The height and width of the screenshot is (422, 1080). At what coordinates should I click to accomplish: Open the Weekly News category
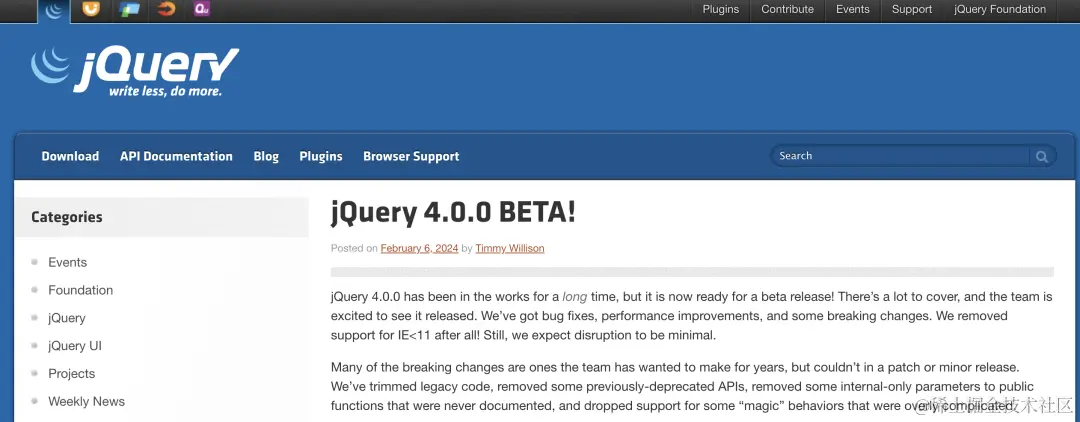coord(86,401)
